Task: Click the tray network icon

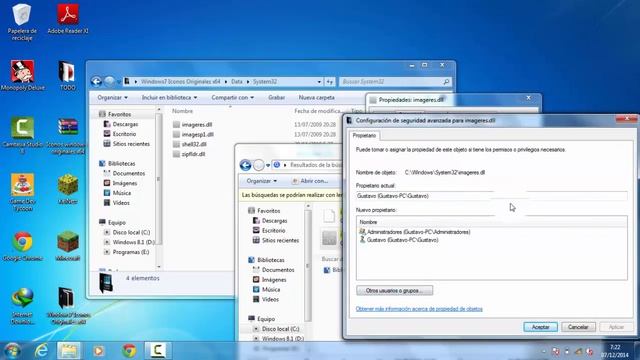Action: coord(578,351)
